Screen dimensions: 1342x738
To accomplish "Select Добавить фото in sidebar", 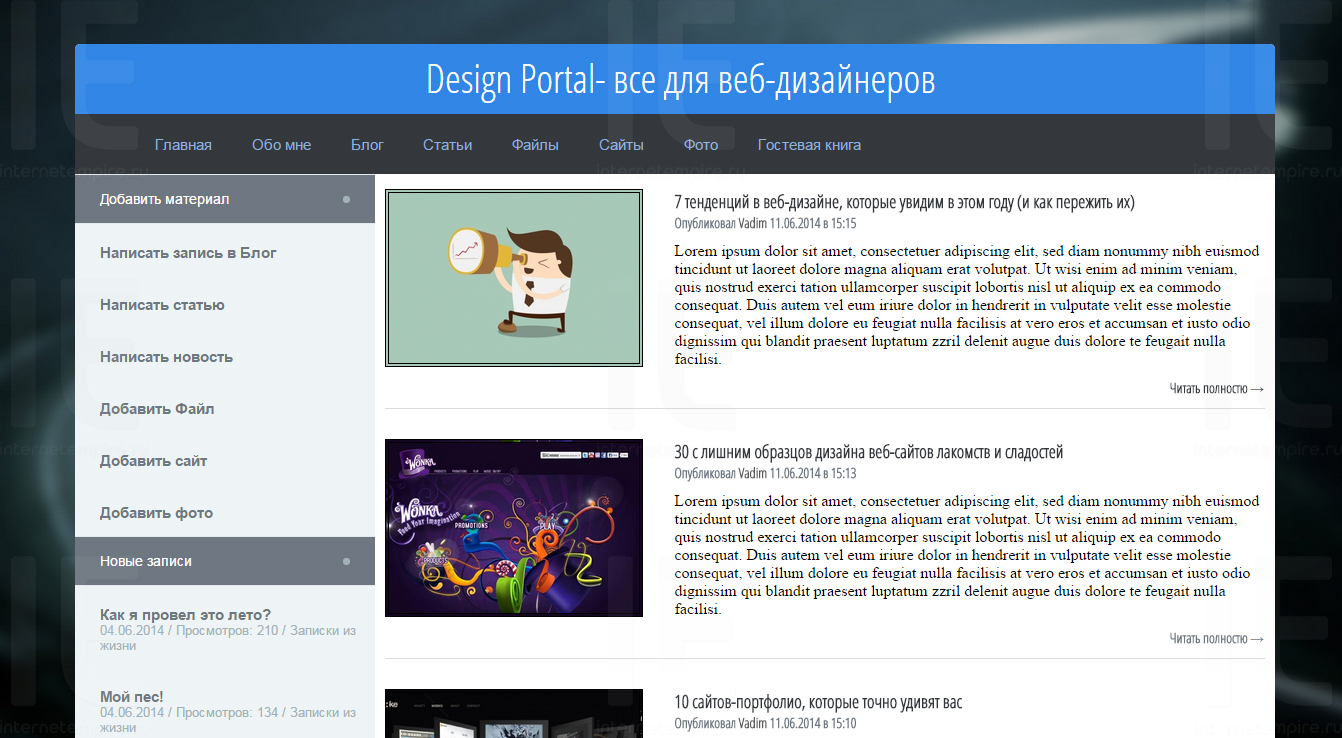I will (156, 513).
